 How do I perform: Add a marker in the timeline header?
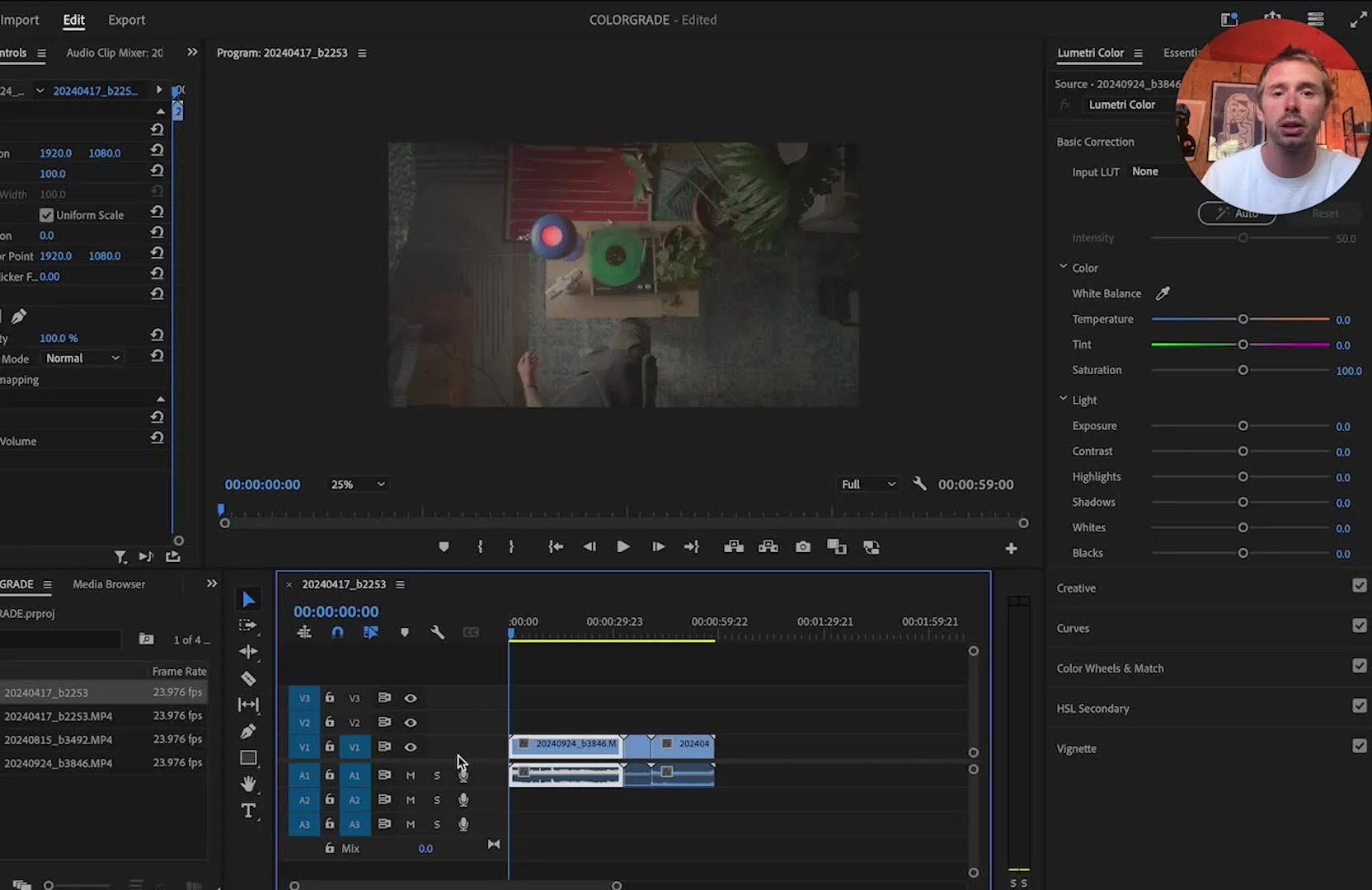(x=404, y=632)
